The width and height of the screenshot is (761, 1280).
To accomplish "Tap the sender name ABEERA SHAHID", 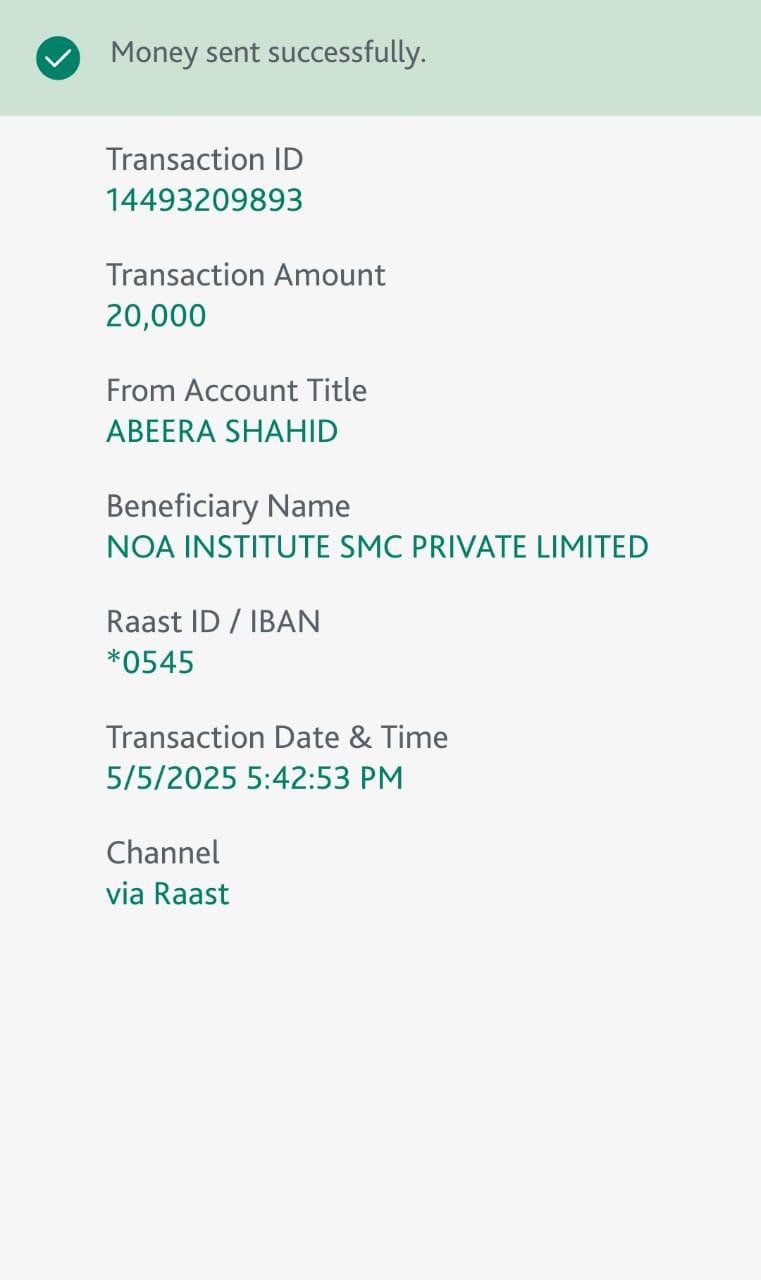I will (x=222, y=432).
